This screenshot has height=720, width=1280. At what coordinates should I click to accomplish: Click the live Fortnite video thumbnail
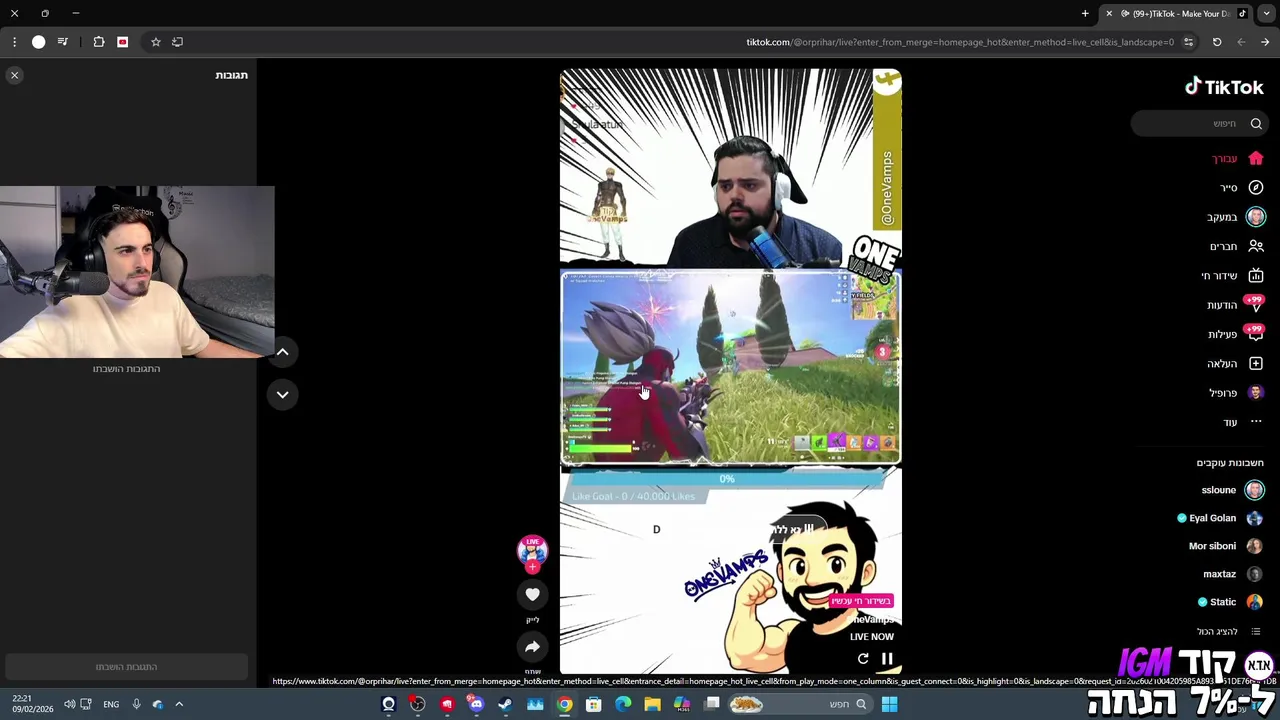pyautogui.click(x=730, y=368)
